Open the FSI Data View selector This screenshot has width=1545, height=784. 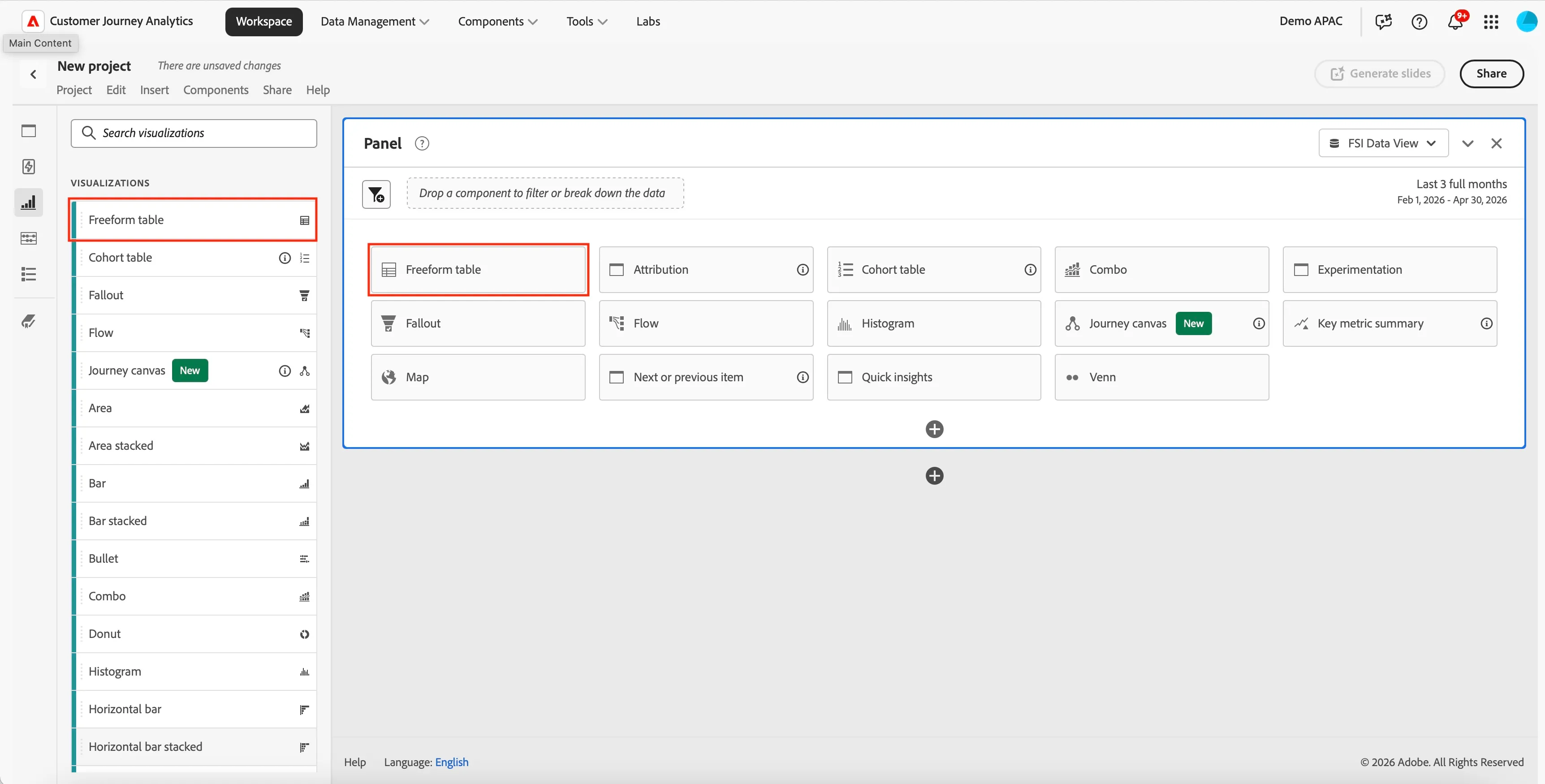1383,143
